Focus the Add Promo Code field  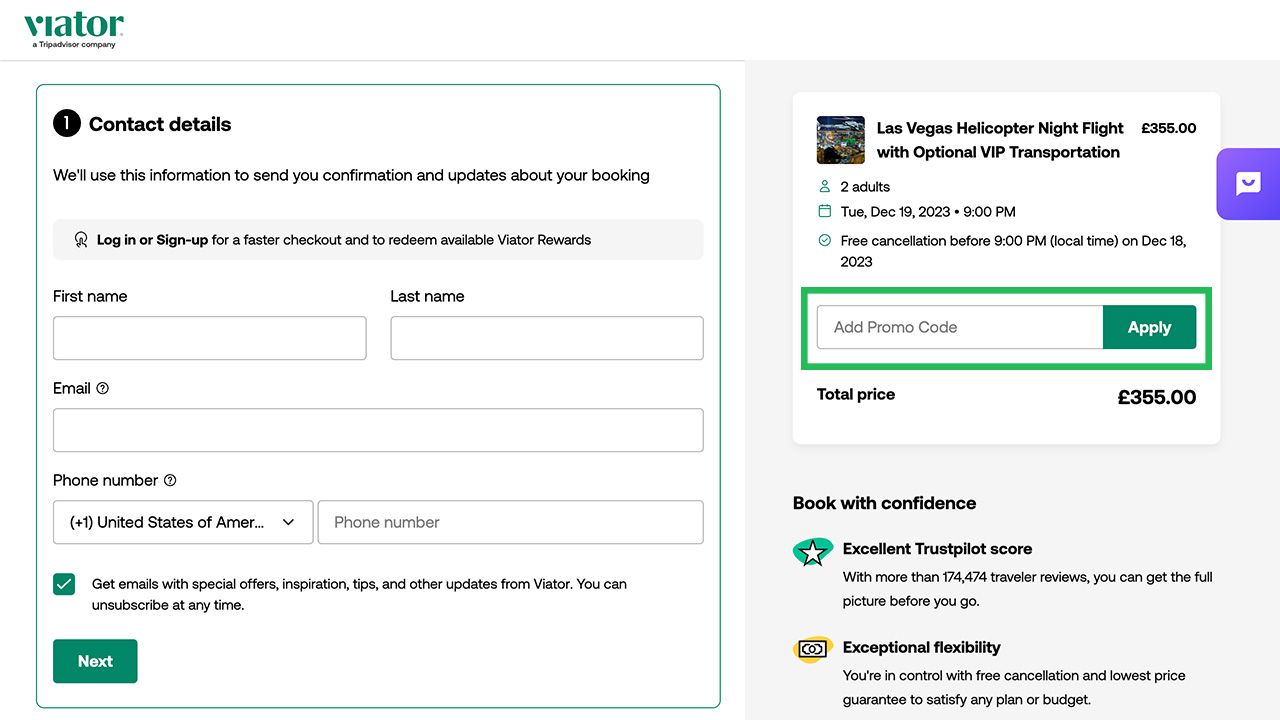(960, 327)
